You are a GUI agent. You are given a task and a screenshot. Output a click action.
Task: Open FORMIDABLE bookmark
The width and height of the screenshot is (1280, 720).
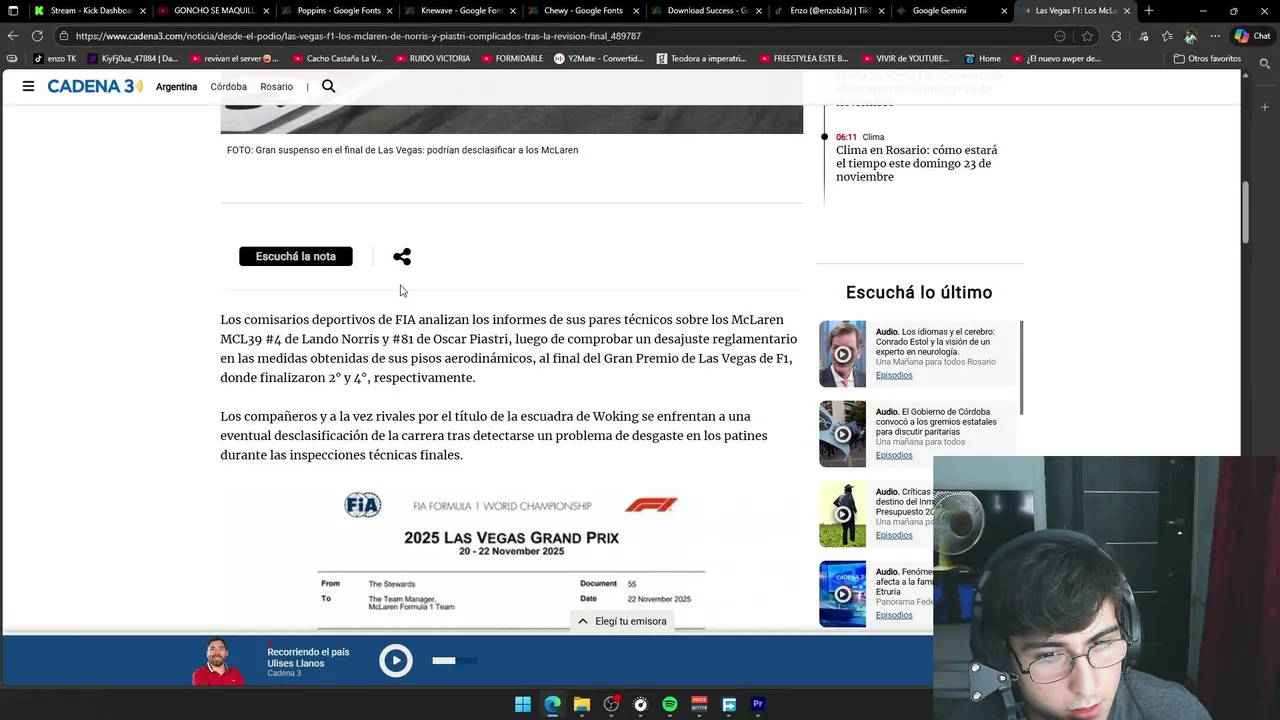point(512,58)
